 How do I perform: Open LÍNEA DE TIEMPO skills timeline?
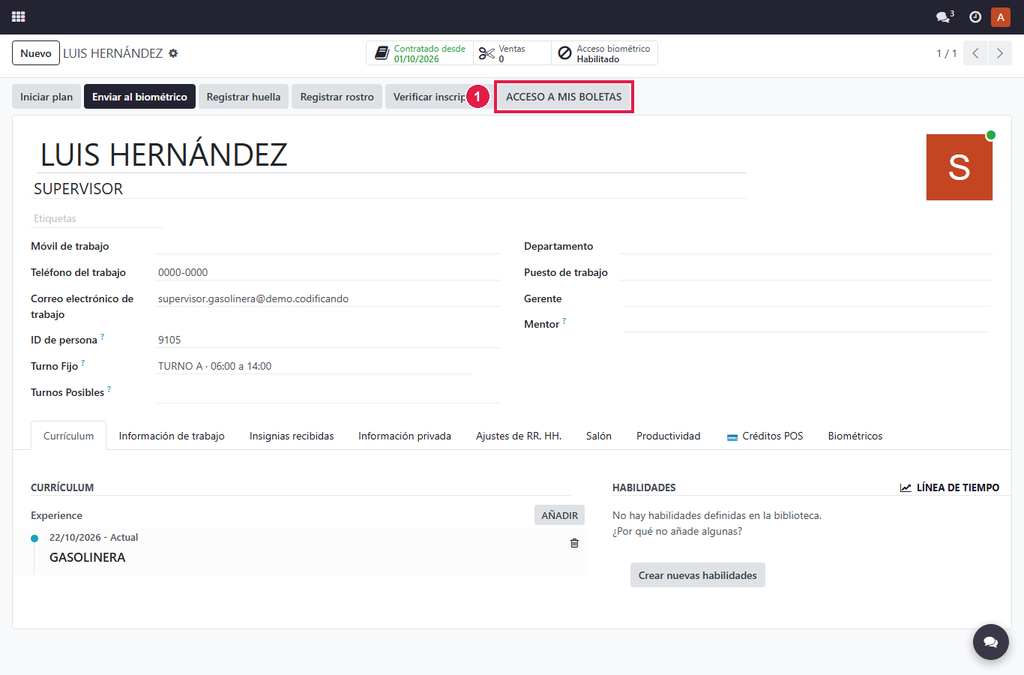pyautogui.click(x=950, y=488)
